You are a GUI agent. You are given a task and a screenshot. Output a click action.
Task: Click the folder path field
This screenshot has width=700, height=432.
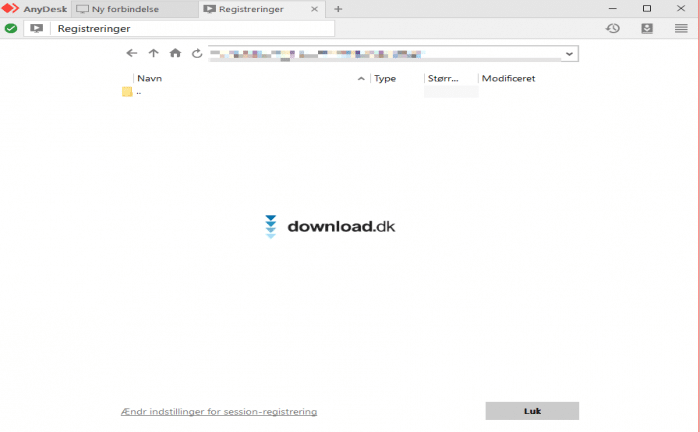tap(384, 54)
